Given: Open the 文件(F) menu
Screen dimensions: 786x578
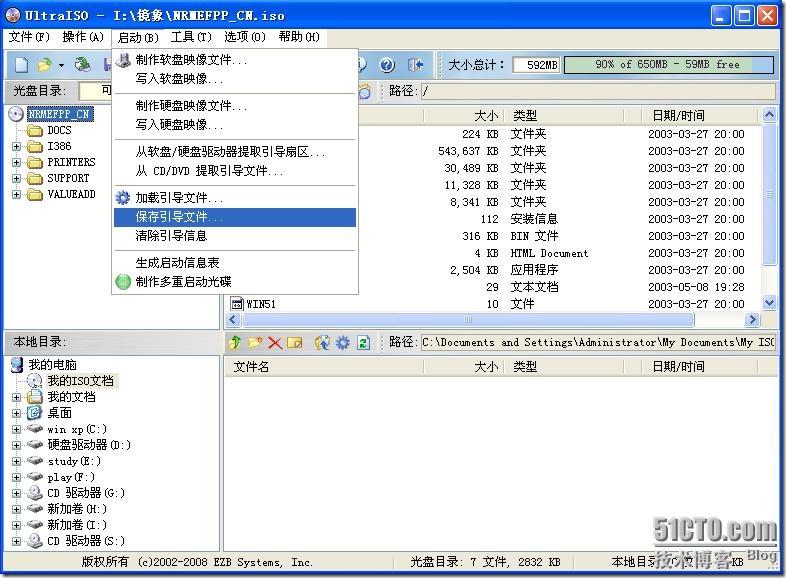Looking at the screenshot, I should [x=29, y=37].
